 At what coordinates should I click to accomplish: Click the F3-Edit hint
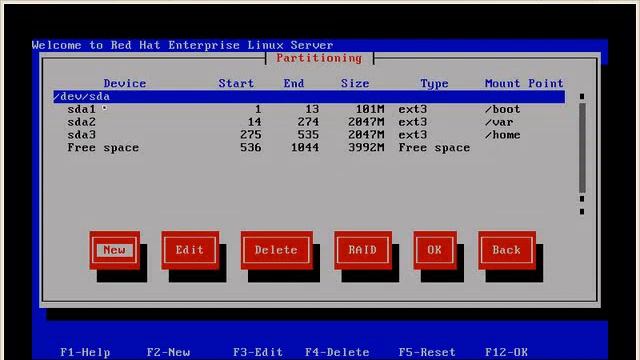(258, 352)
